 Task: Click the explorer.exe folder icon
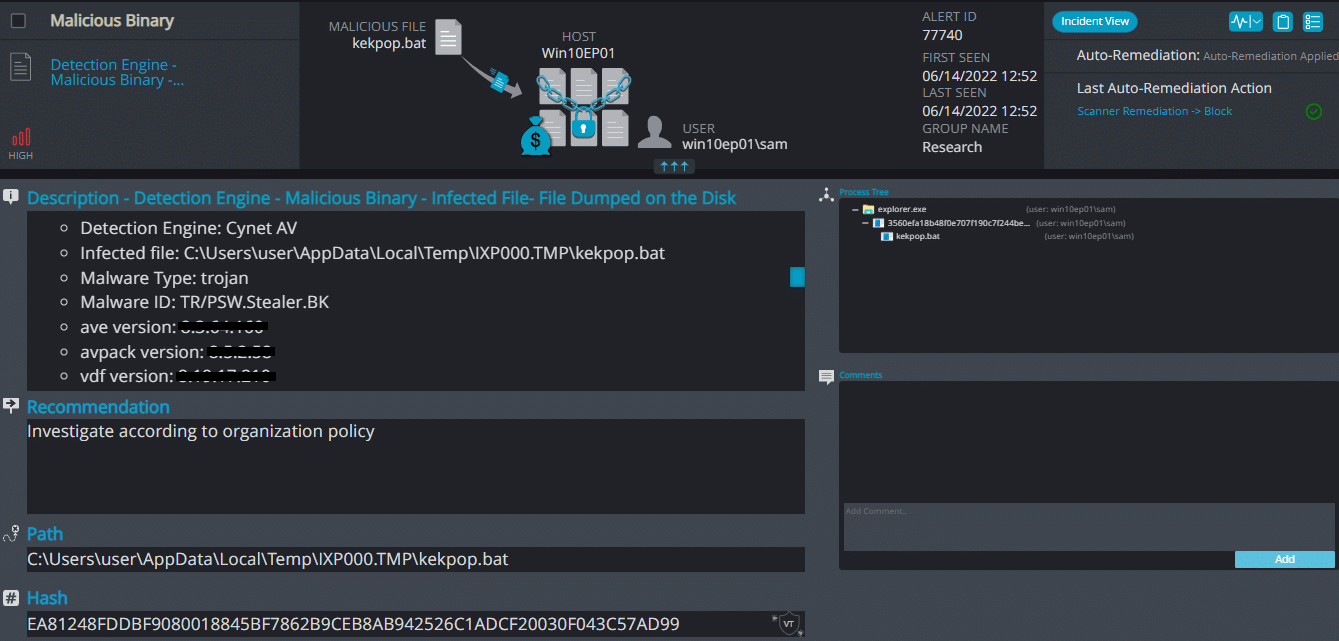[868, 210]
